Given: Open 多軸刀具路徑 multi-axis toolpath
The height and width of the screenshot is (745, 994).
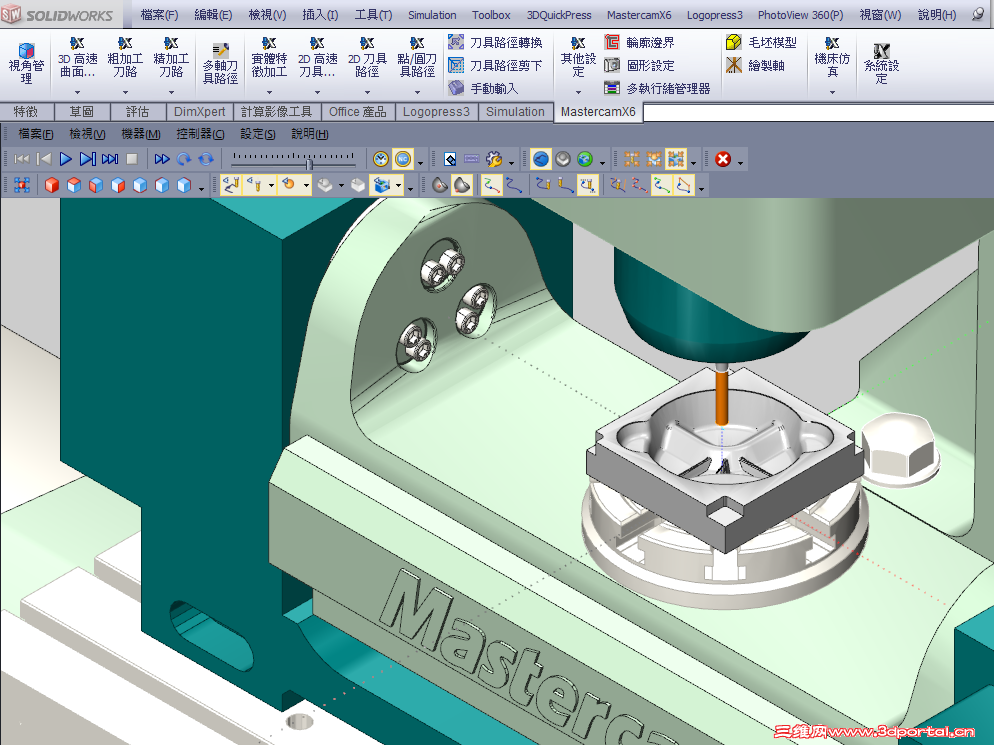Looking at the screenshot, I should (x=220, y=63).
